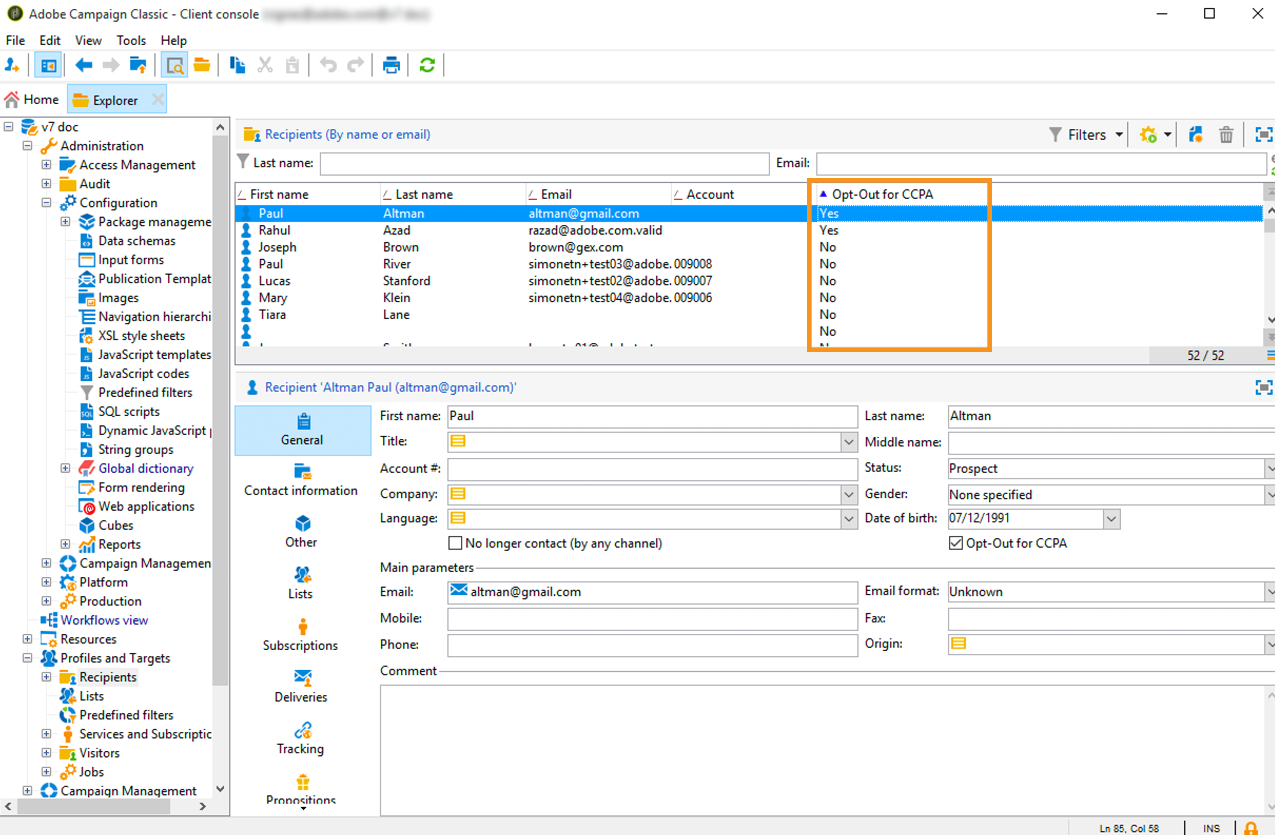Select the Contact information section icon
This screenshot has height=835, width=1275.
[x=302, y=472]
